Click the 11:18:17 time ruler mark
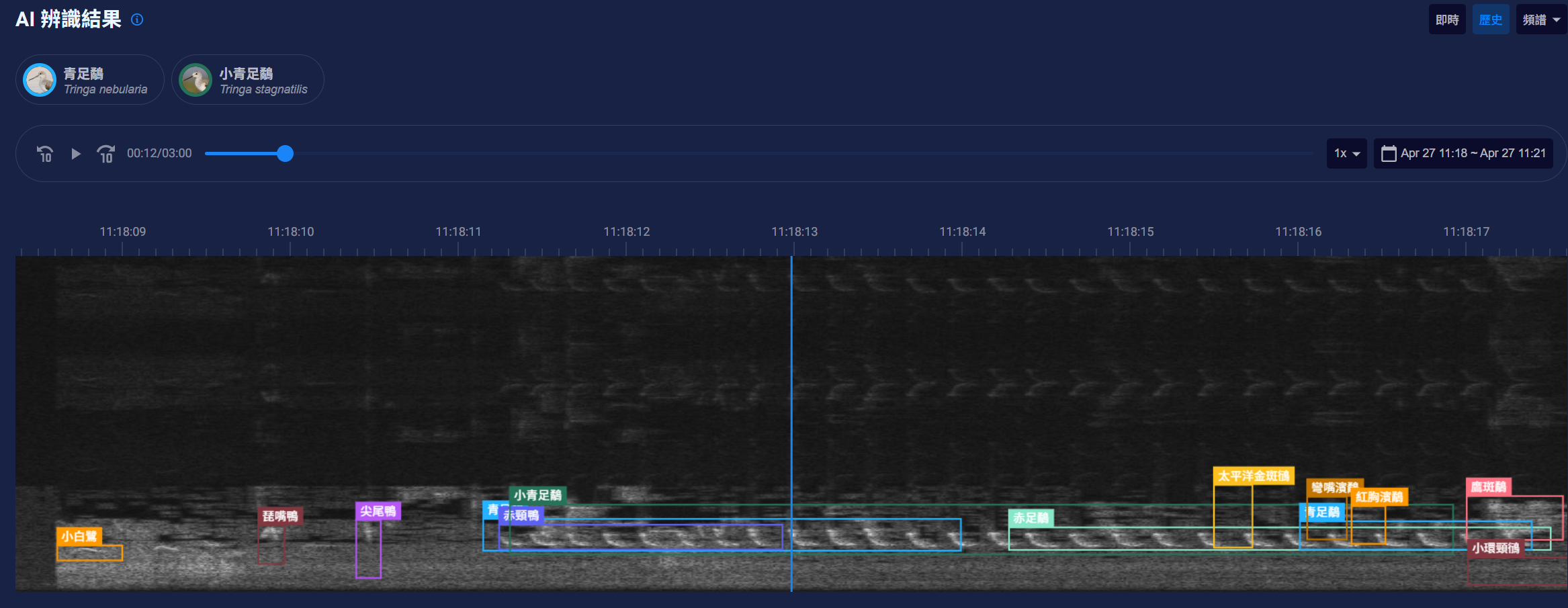The width and height of the screenshot is (1568, 608). click(x=1466, y=232)
